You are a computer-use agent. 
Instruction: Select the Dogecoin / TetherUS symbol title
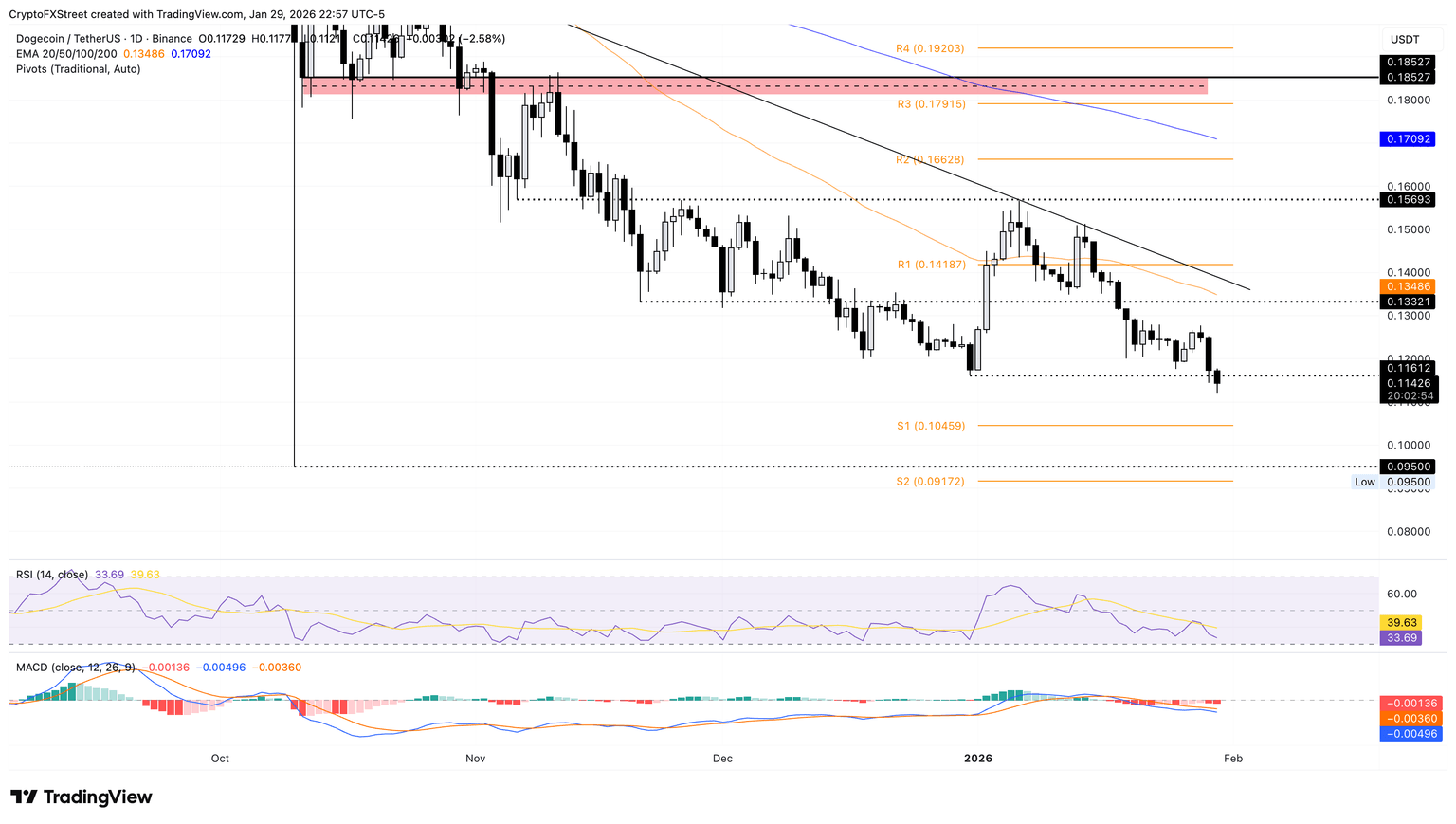[x=70, y=39]
